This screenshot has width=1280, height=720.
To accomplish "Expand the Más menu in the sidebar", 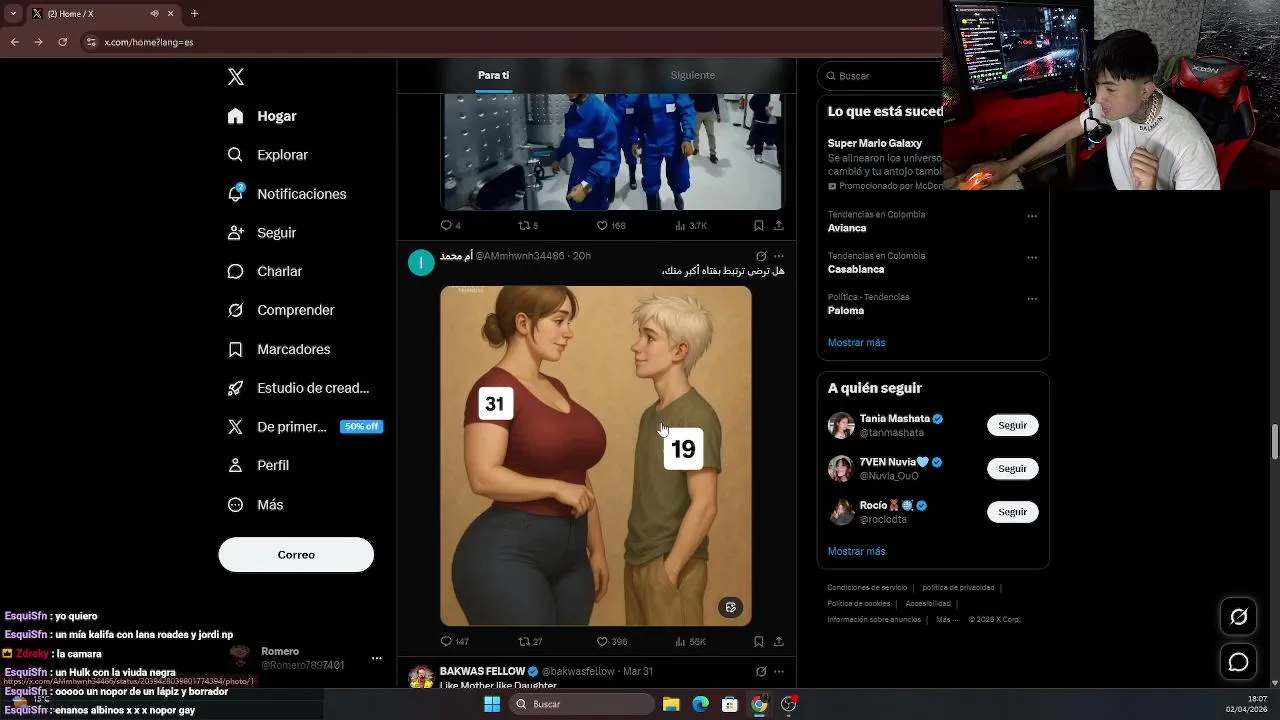I will 255,505.
